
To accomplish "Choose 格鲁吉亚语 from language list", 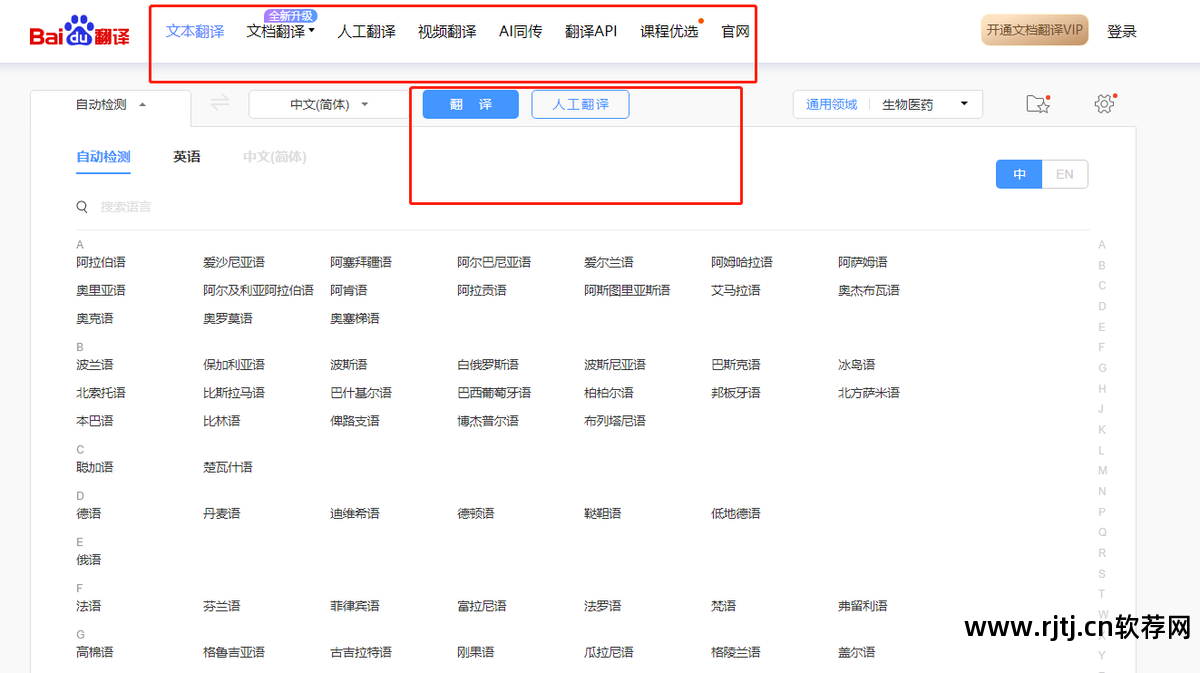I will (x=234, y=651).
